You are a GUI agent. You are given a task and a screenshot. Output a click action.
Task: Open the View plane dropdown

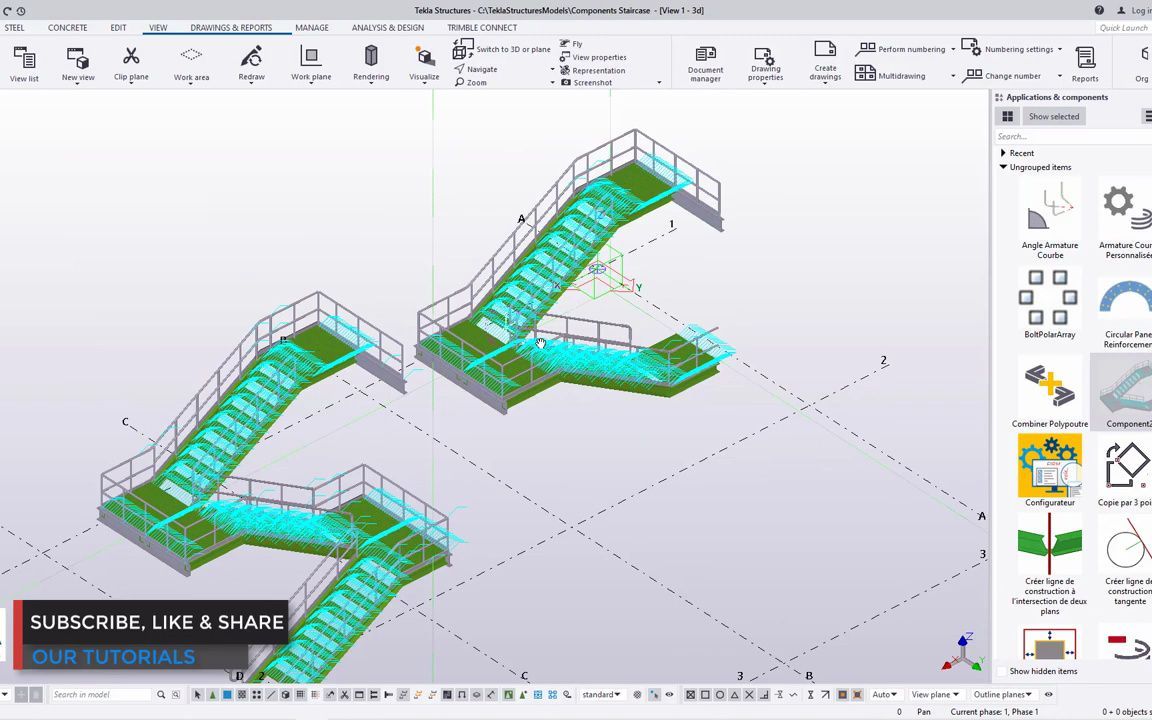click(x=935, y=694)
